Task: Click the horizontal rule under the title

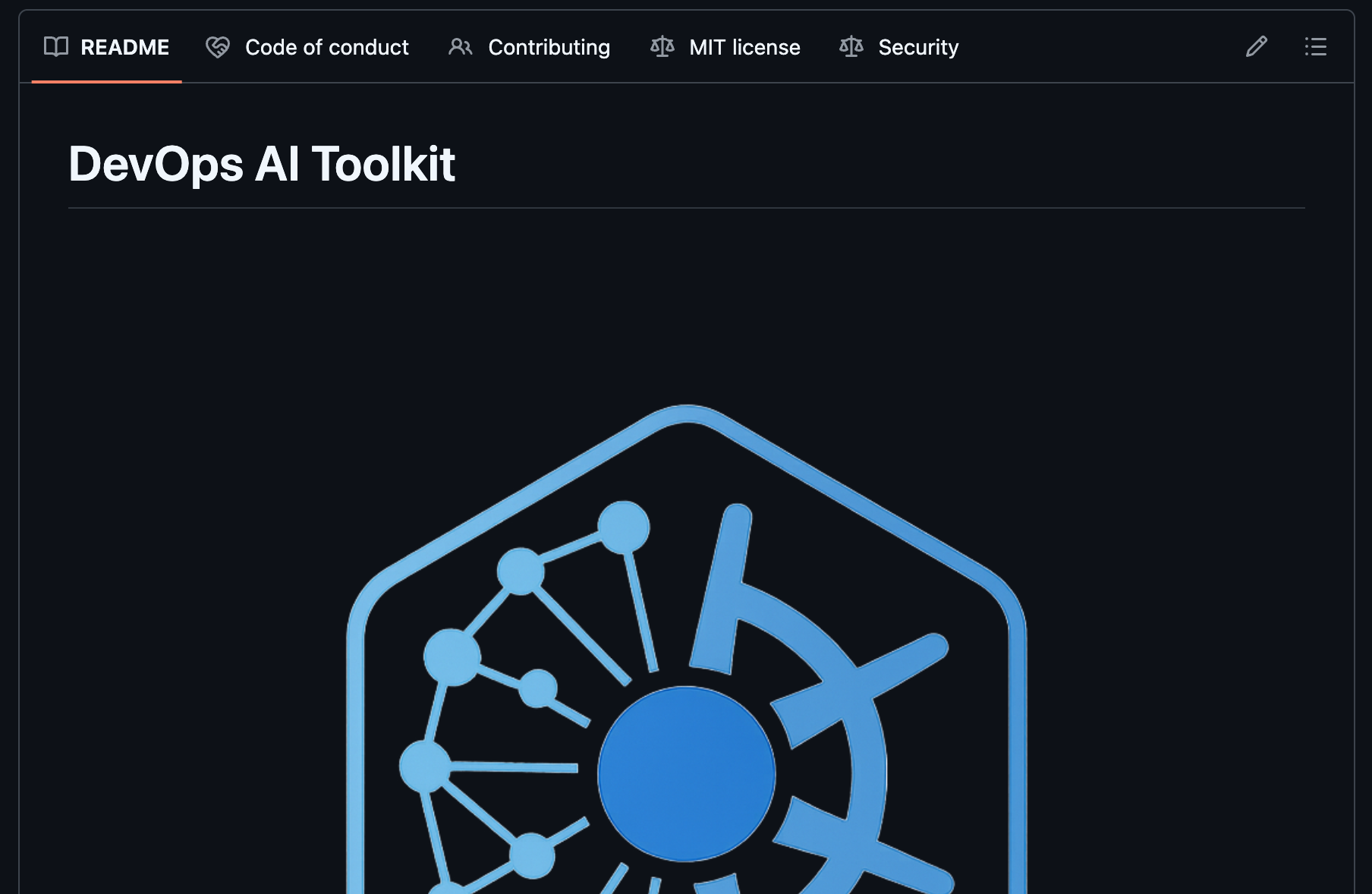Action: (686, 208)
